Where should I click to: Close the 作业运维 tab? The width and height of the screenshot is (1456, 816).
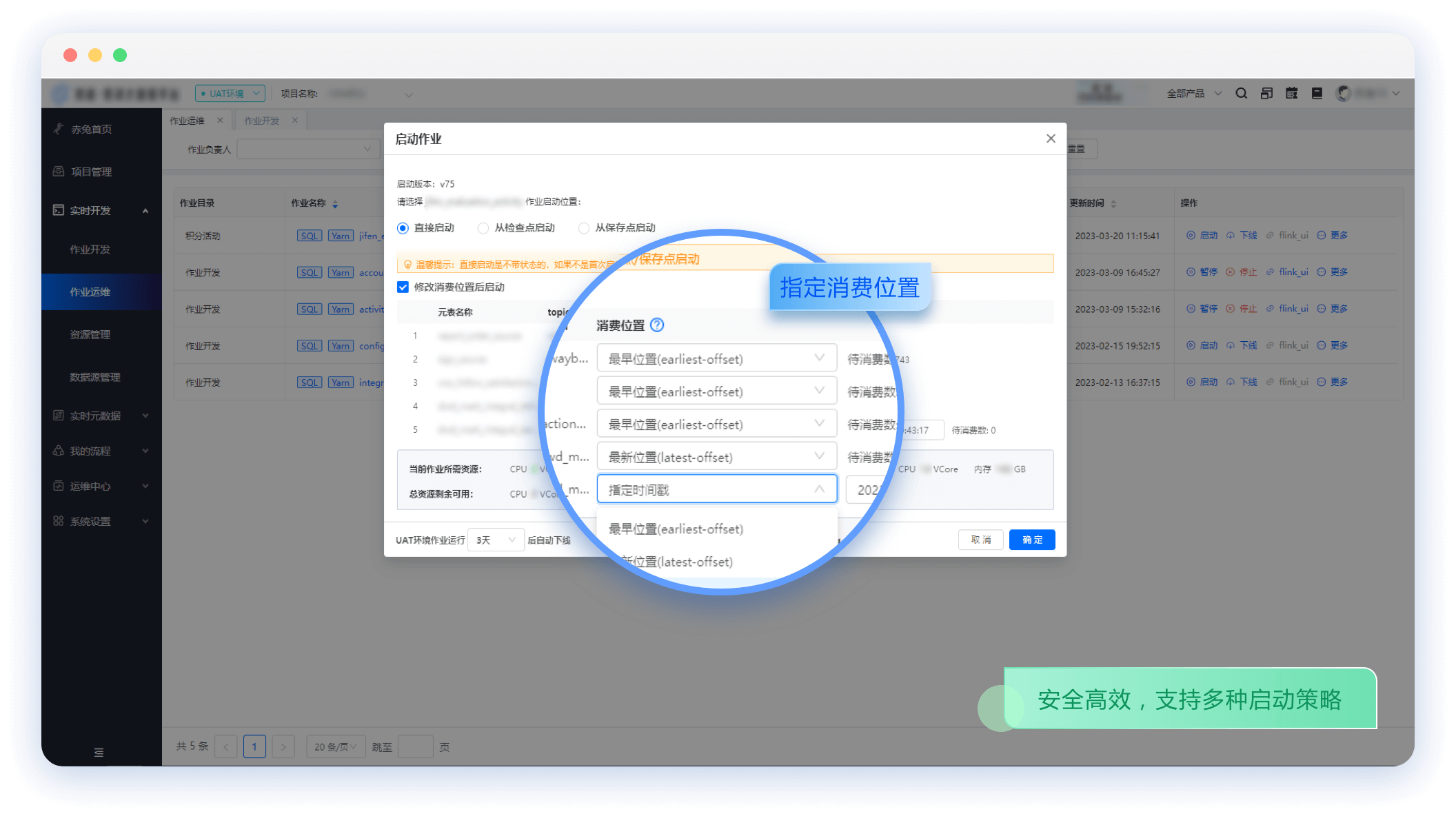click(220, 121)
